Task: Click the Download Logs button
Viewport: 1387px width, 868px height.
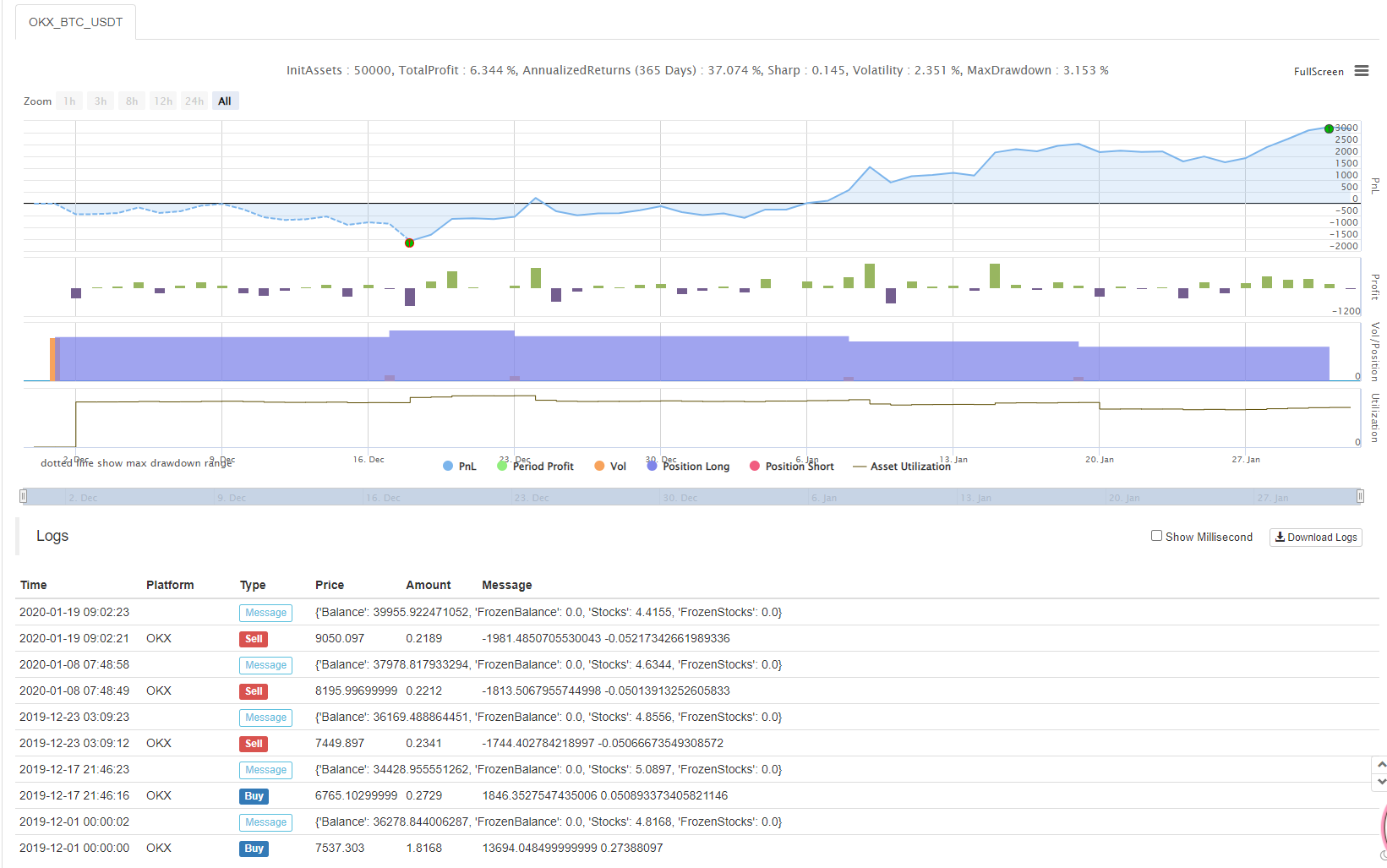Action: tap(1315, 538)
